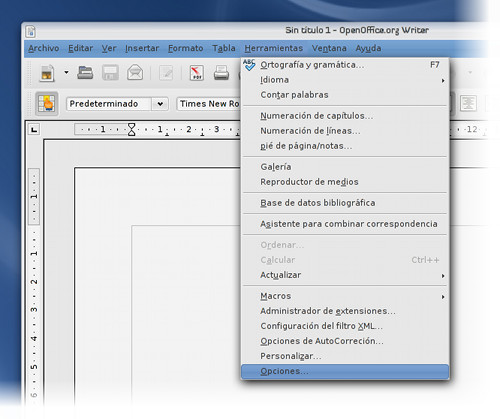Open the Styles and Formatting icon
Screen dimensions: 500x419
click(47, 104)
